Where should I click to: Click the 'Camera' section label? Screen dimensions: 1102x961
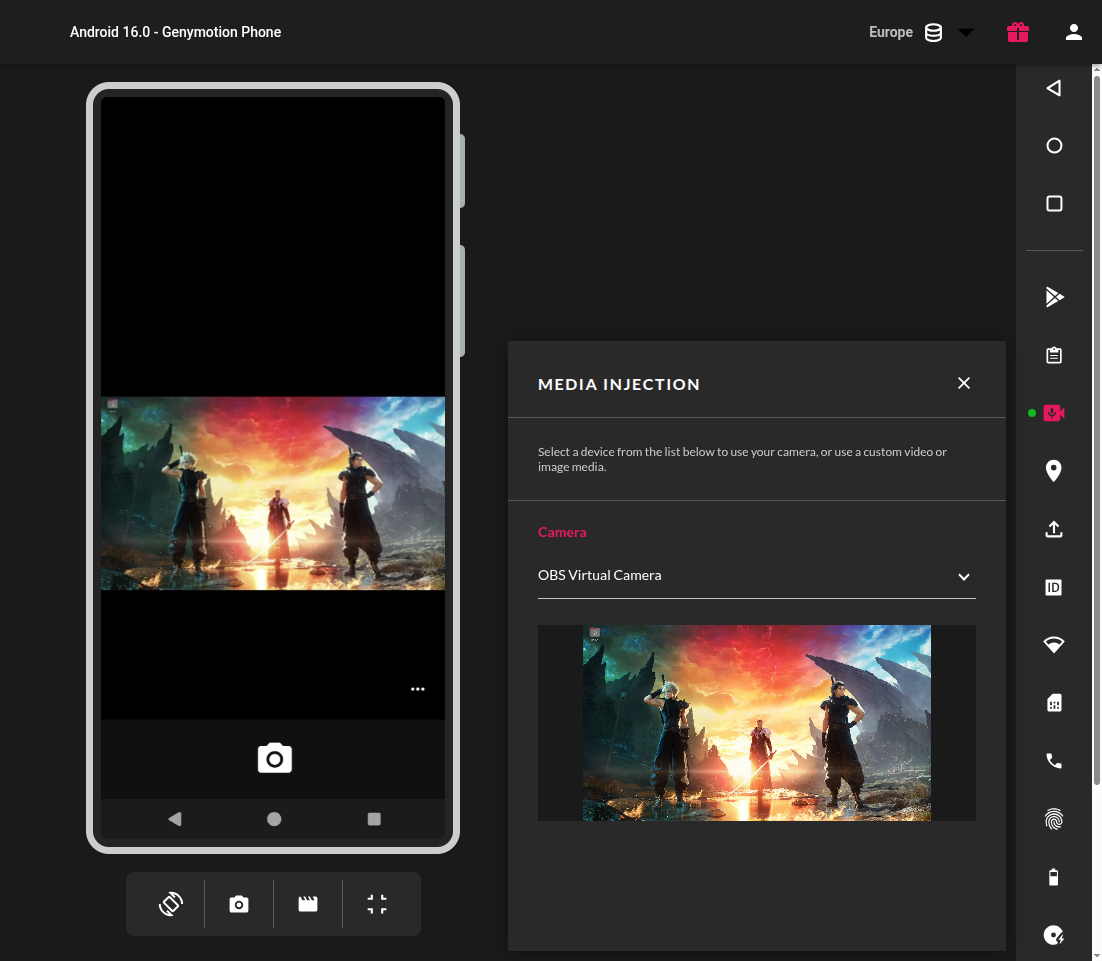pyautogui.click(x=562, y=532)
